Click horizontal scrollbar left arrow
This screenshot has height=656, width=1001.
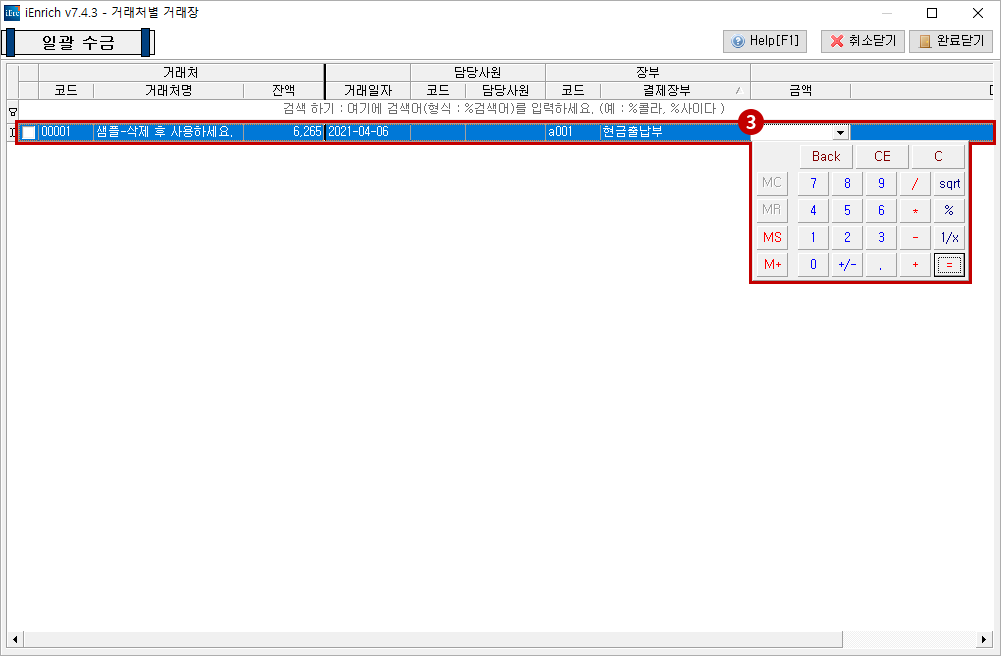15,639
